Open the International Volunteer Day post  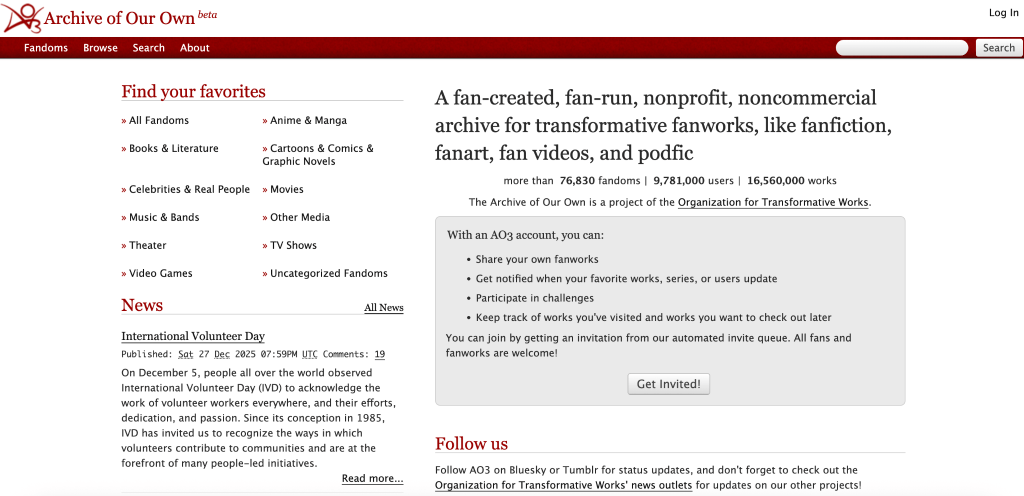193,336
